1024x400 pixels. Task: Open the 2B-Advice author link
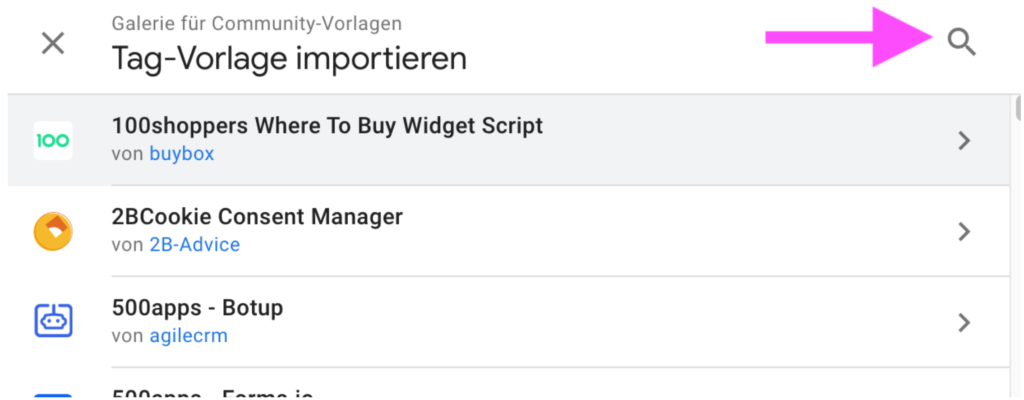(194, 245)
